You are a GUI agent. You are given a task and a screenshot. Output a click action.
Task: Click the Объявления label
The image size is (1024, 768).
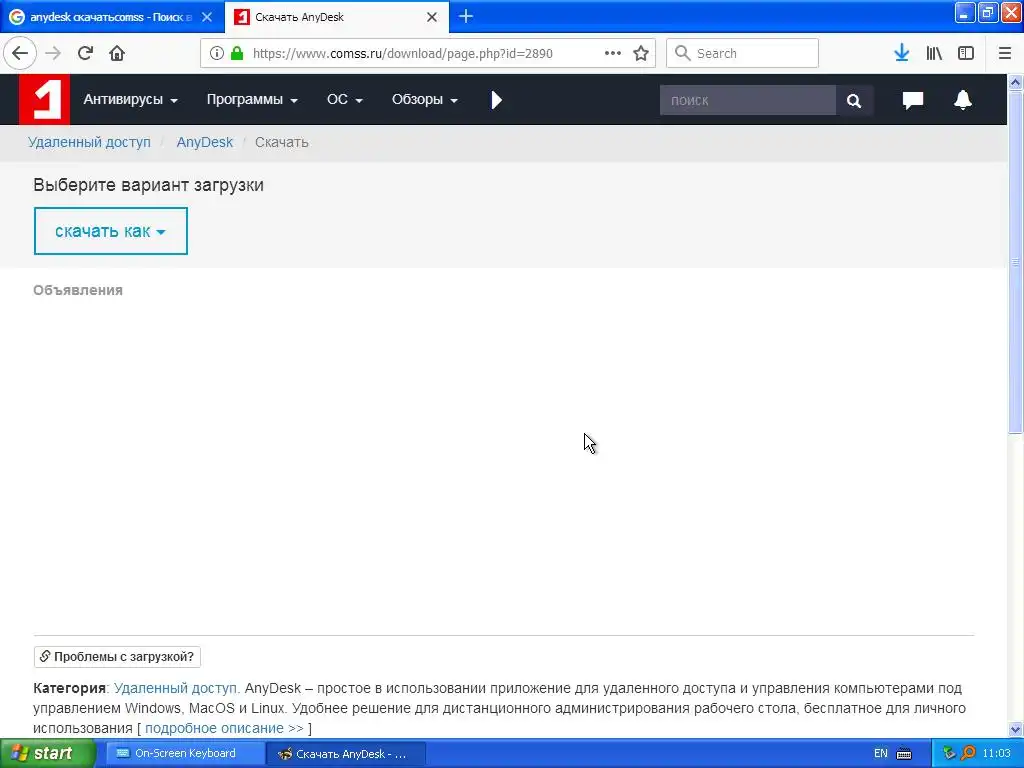click(x=78, y=290)
